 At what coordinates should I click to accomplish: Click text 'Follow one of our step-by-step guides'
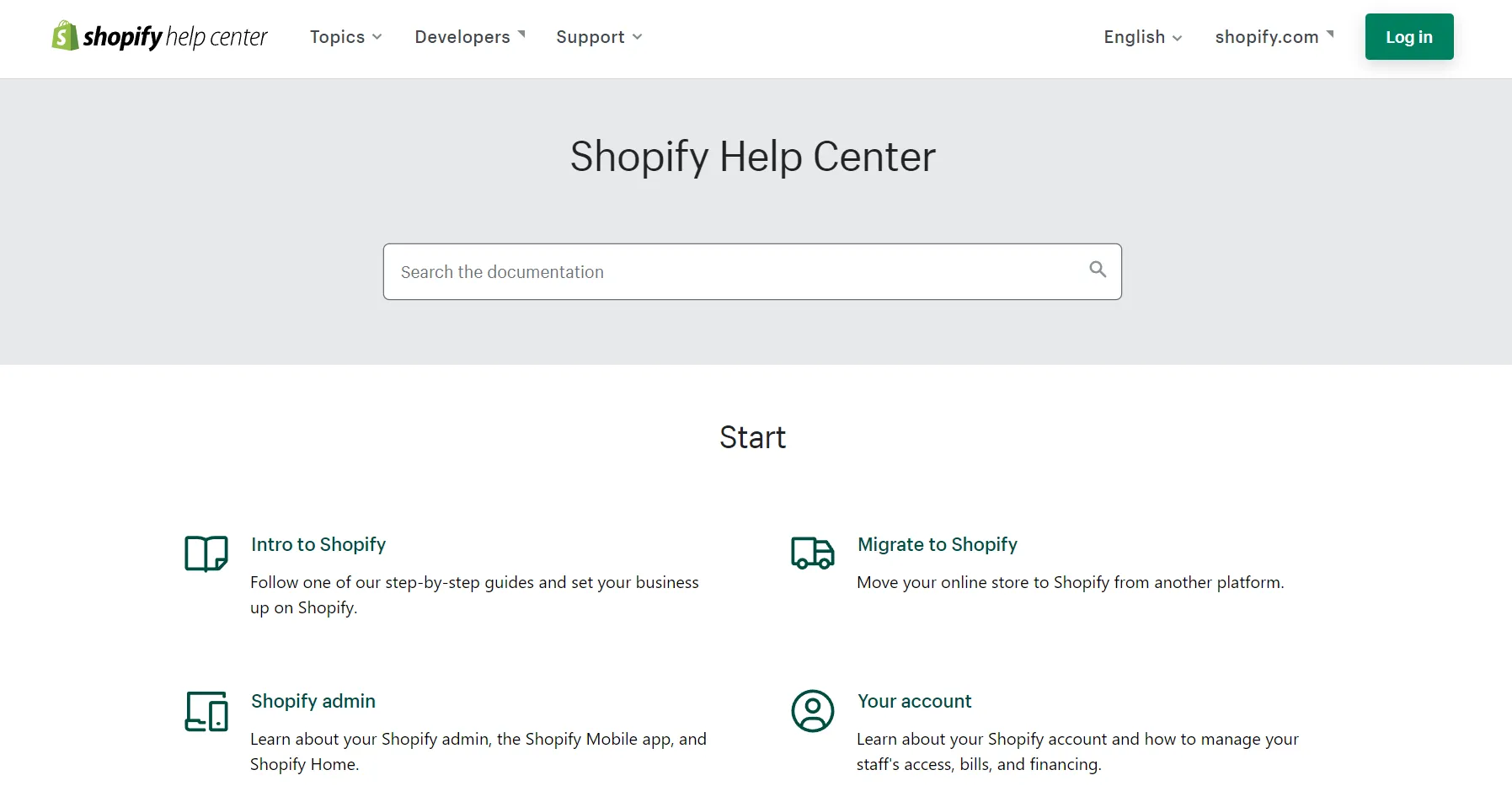pyautogui.click(x=392, y=582)
